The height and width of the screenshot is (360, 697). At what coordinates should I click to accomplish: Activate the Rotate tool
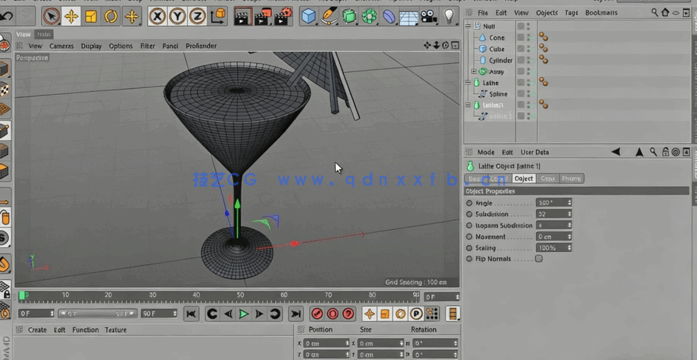pos(111,16)
